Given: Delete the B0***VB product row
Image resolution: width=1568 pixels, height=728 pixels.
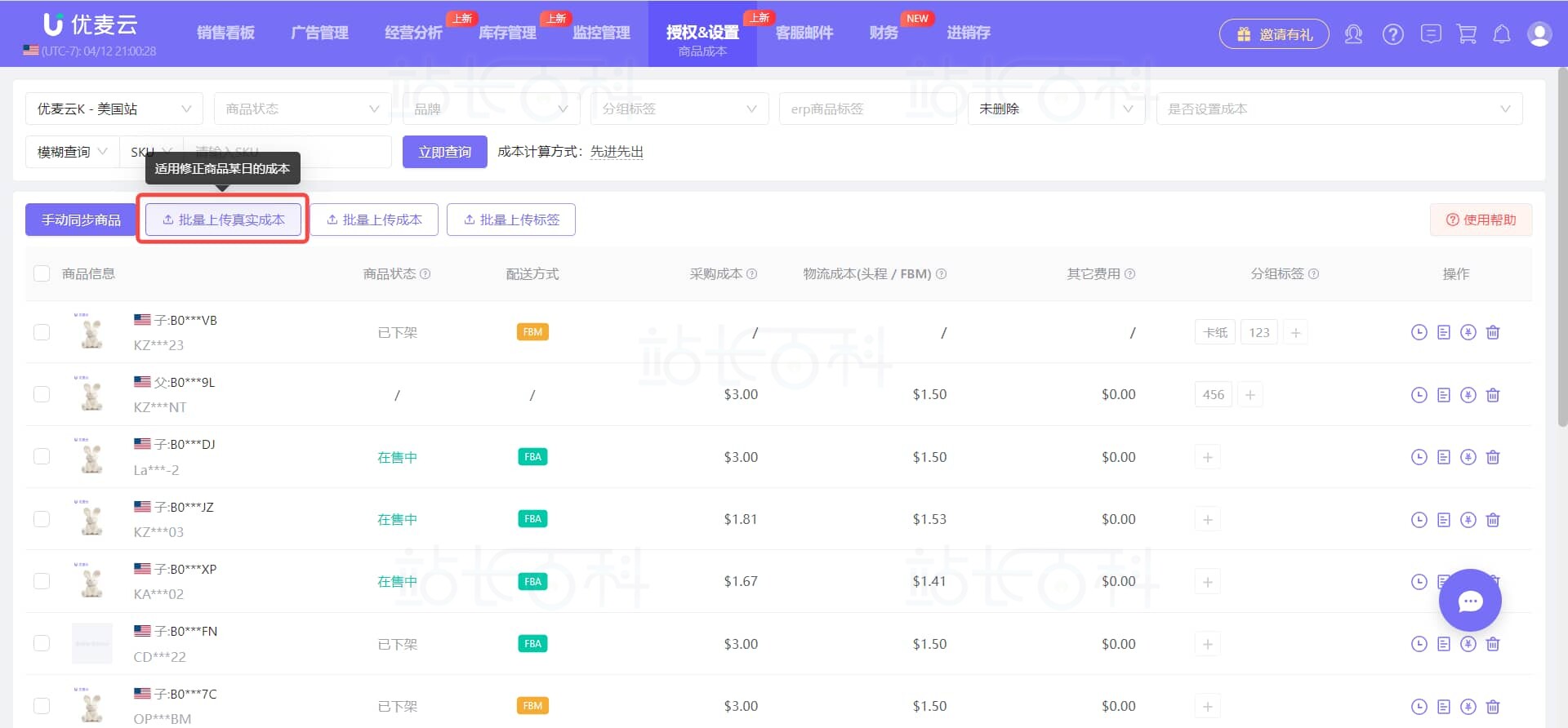Looking at the screenshot, I should coord(1493,332).
